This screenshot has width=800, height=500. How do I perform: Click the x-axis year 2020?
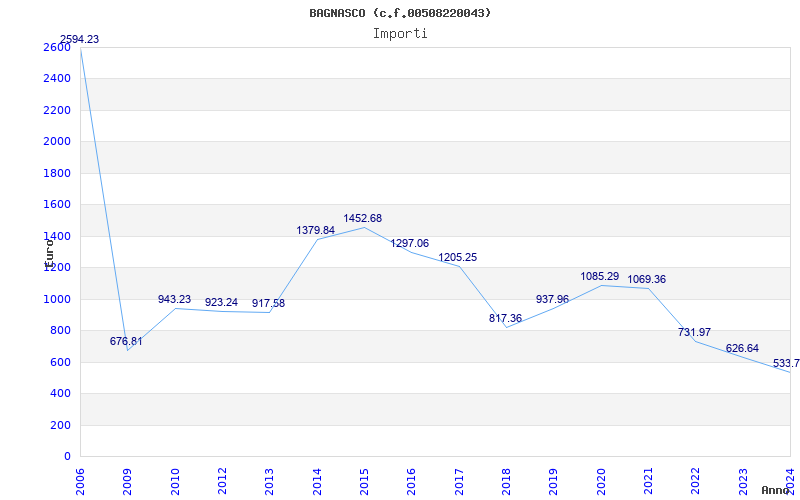tap(601, 481)
